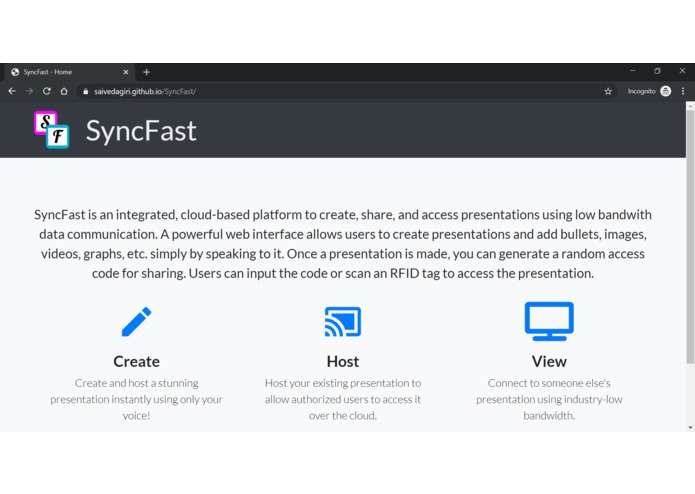Open the View heading
695x494 pixels.
549,362
